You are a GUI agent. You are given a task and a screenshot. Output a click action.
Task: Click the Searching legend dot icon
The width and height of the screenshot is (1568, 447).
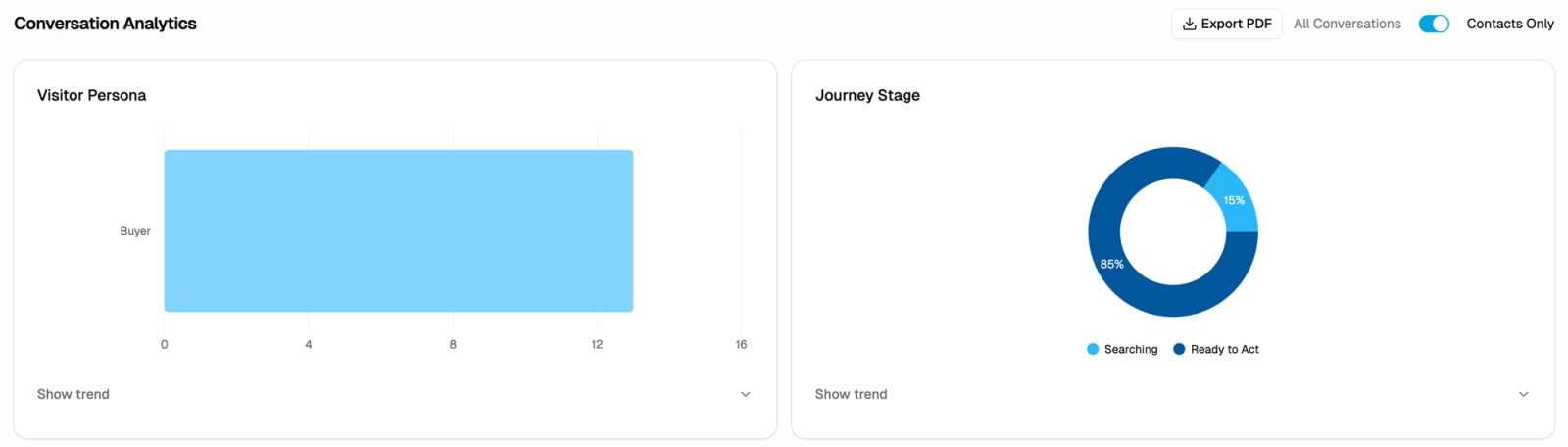[1093, 349]
